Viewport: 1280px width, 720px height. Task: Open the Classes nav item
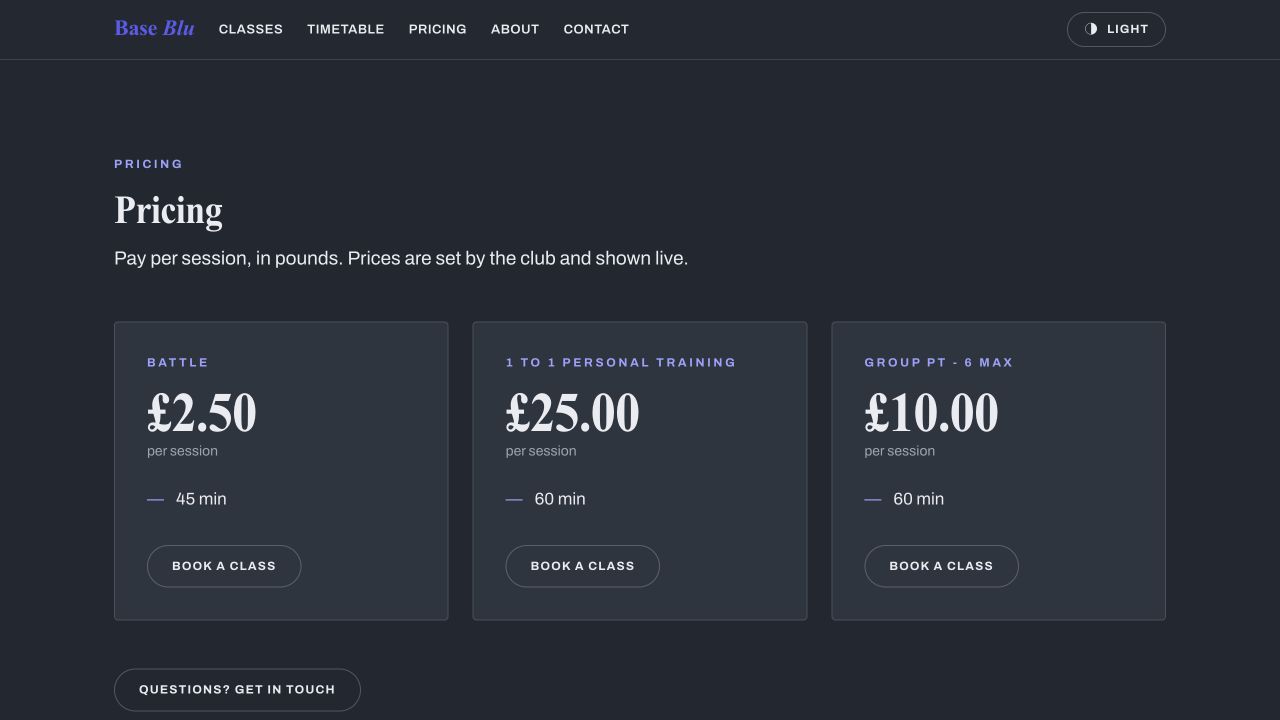pos(251,29)
